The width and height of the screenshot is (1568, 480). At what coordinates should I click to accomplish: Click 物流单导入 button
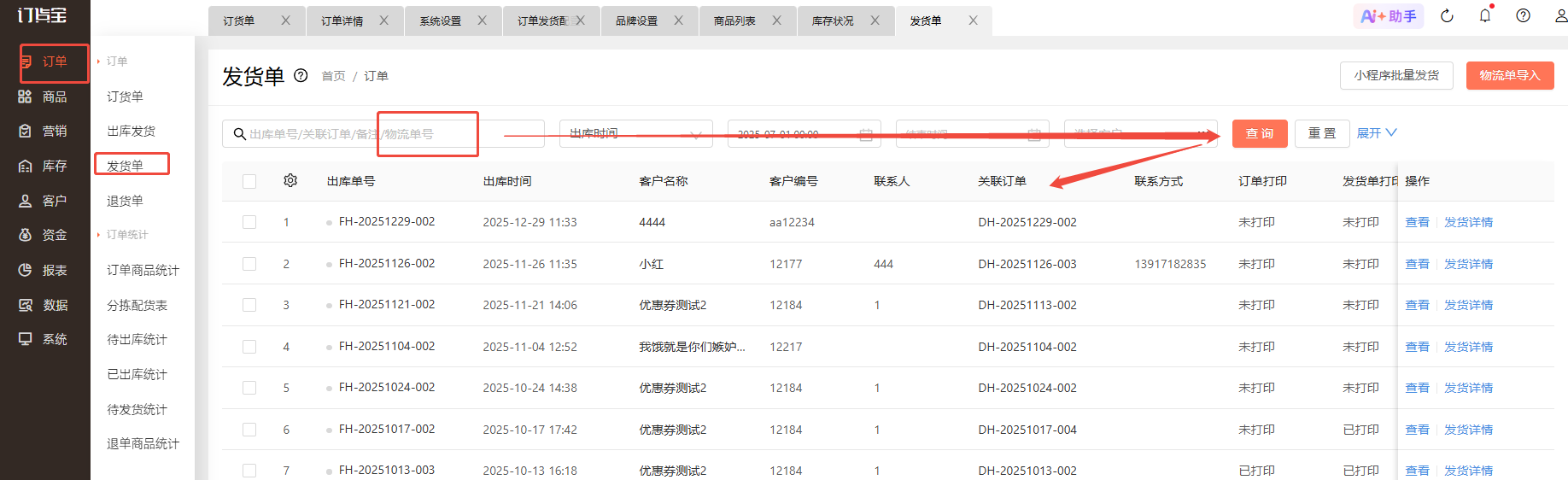(1510, 75)
